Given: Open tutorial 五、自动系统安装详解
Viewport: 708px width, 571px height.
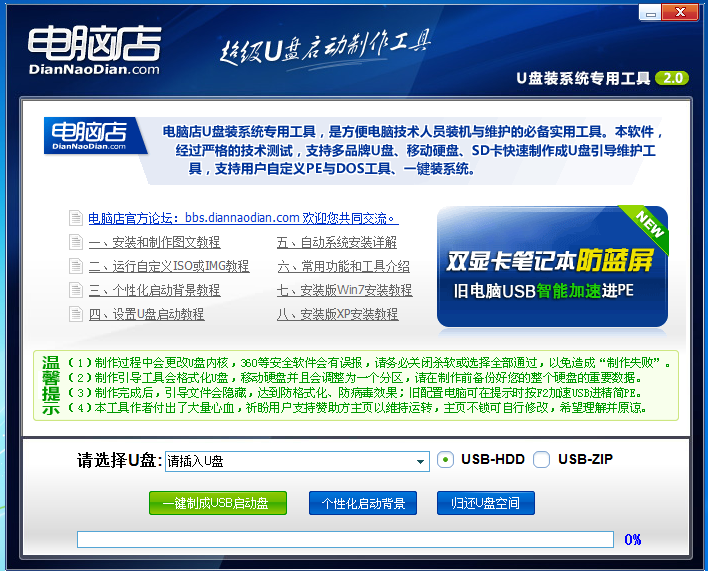Looking at the screenshot, I should [337, 242].
